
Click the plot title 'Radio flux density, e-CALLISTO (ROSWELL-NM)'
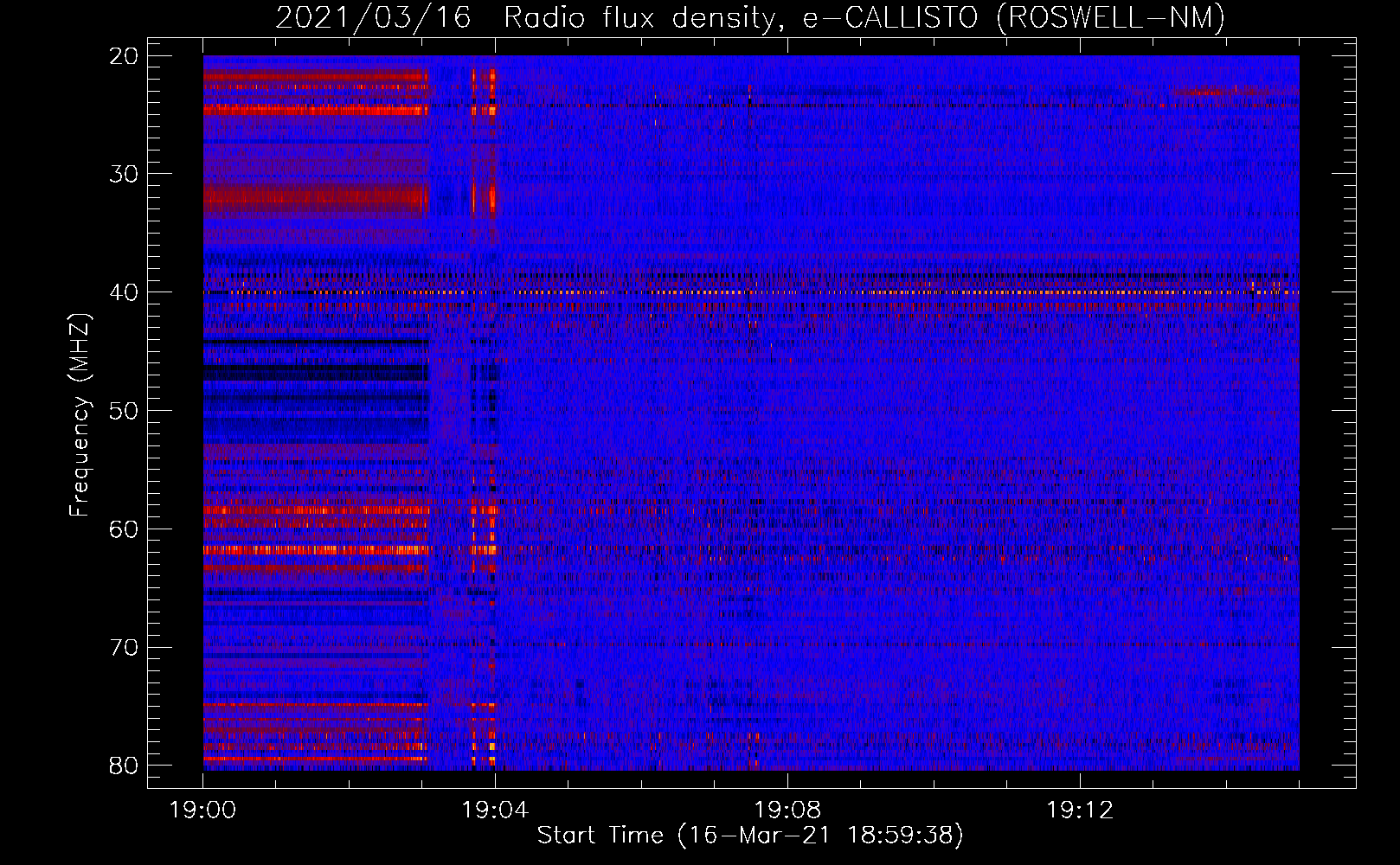click(x=864, y=18)
